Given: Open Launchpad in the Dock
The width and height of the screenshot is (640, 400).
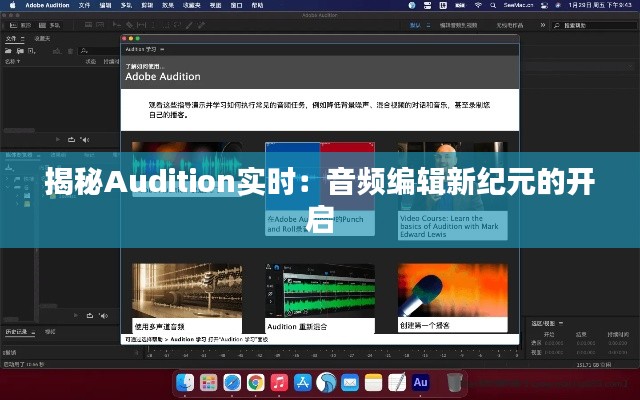Looking at the screenshot, I should pos(209,382).
